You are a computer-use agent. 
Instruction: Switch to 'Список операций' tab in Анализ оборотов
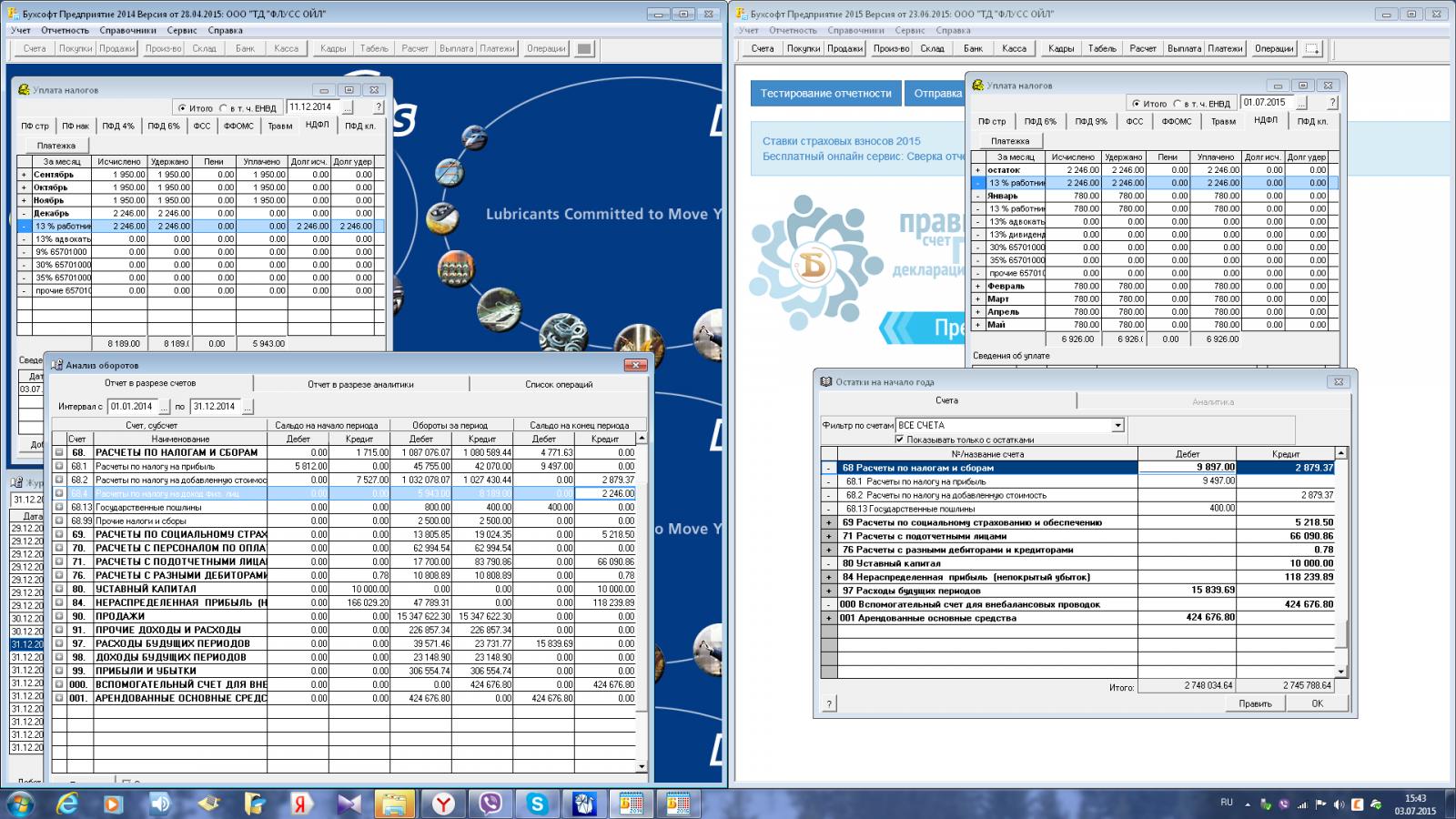point(558,384)
